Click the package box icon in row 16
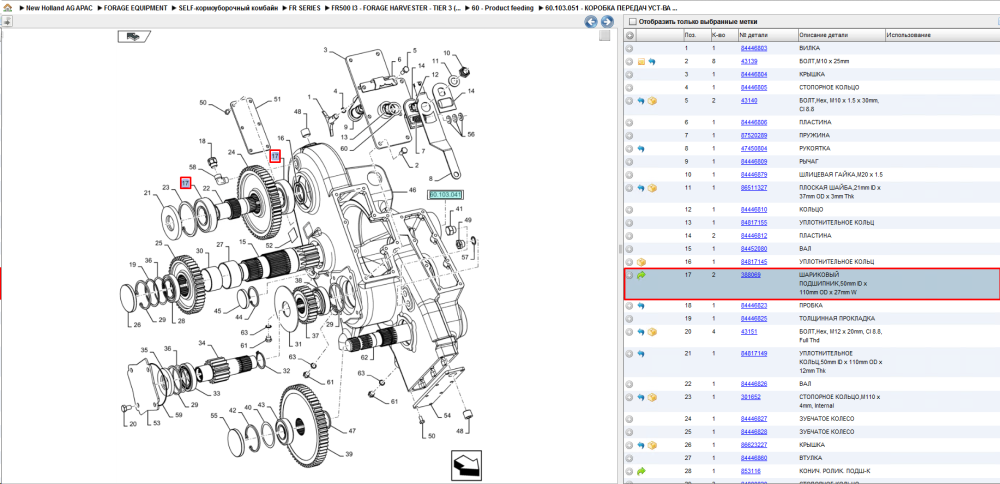 (642, 262)
